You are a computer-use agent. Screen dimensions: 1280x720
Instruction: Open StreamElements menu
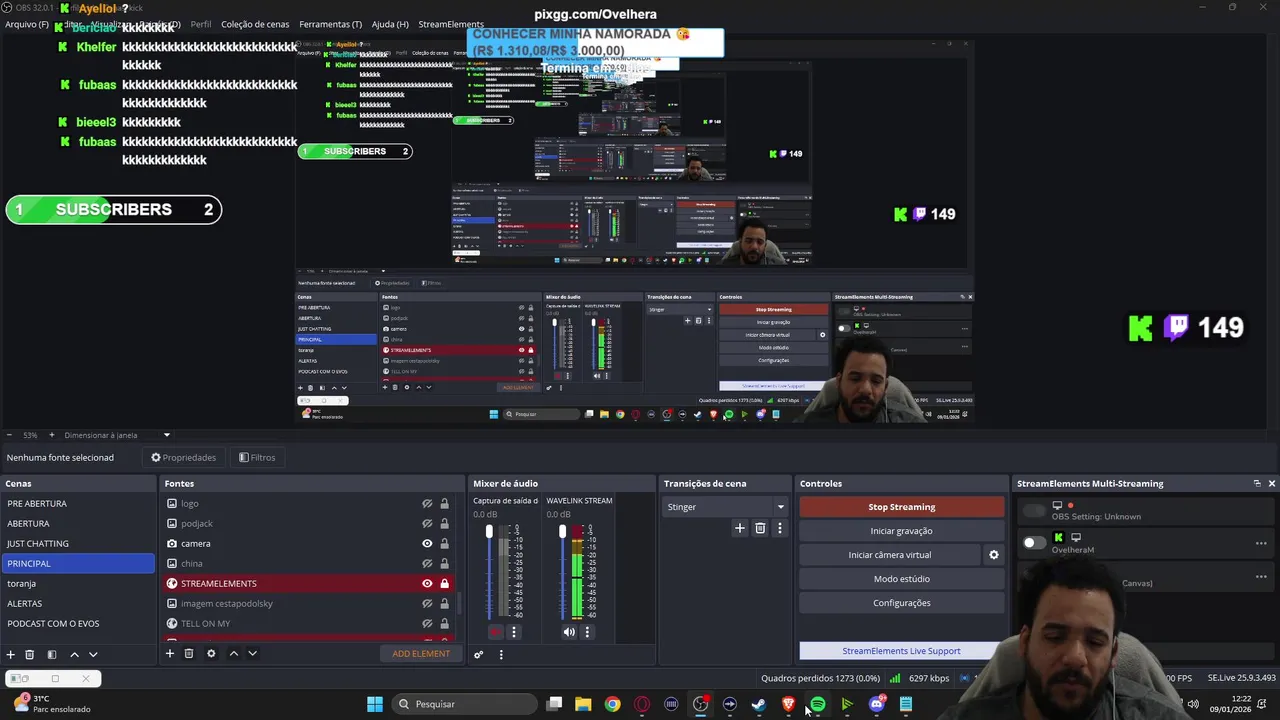click(451, 24)
